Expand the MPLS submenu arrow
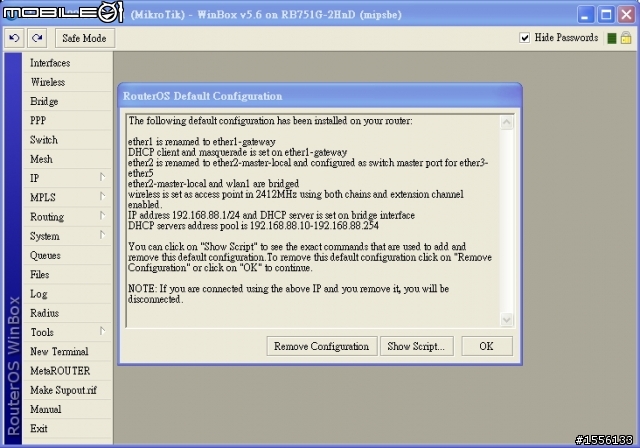Screen dimensions: 640x448 [x=102, y=197]
